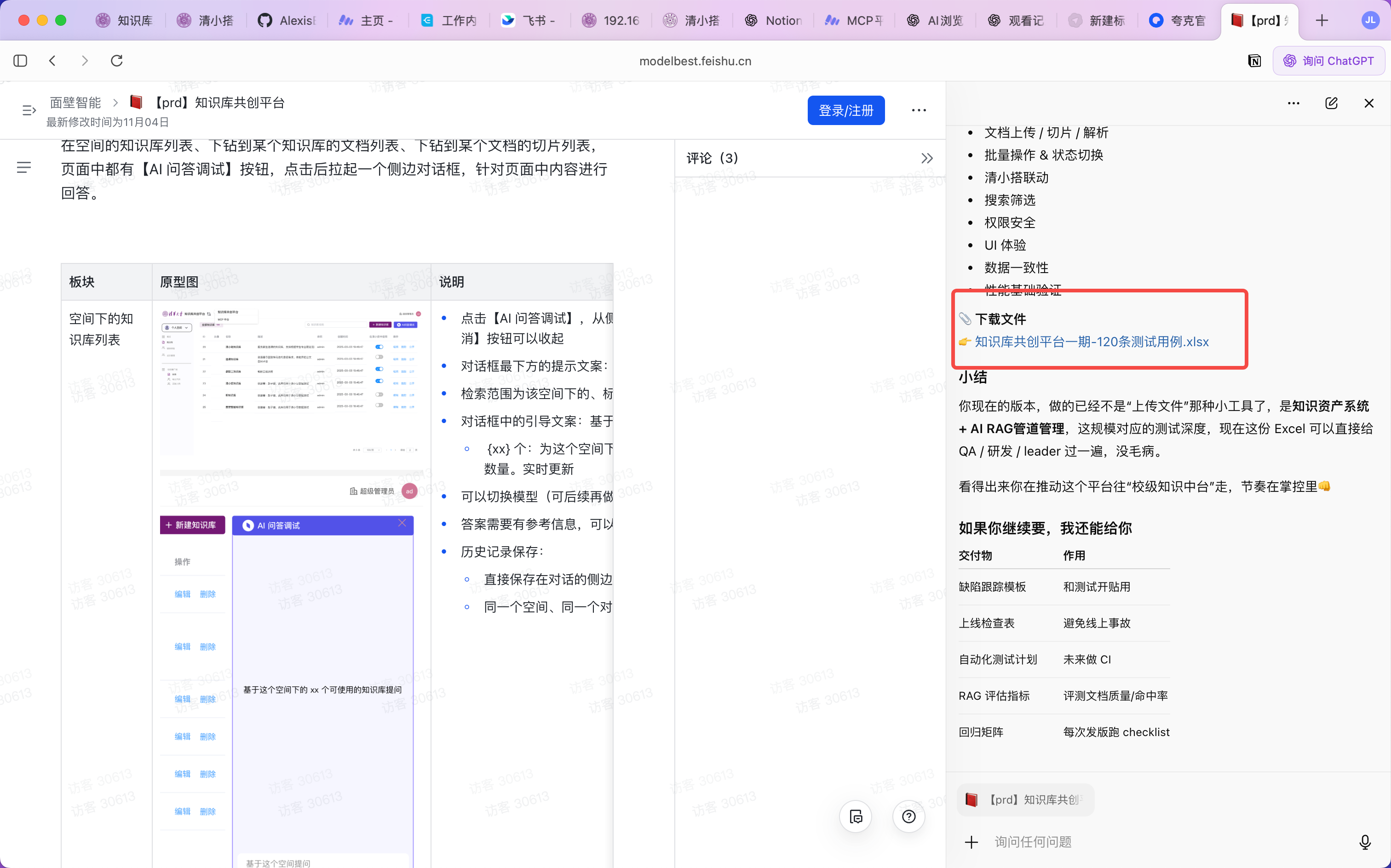Open ChatGPT panel more options menu

1293,103
